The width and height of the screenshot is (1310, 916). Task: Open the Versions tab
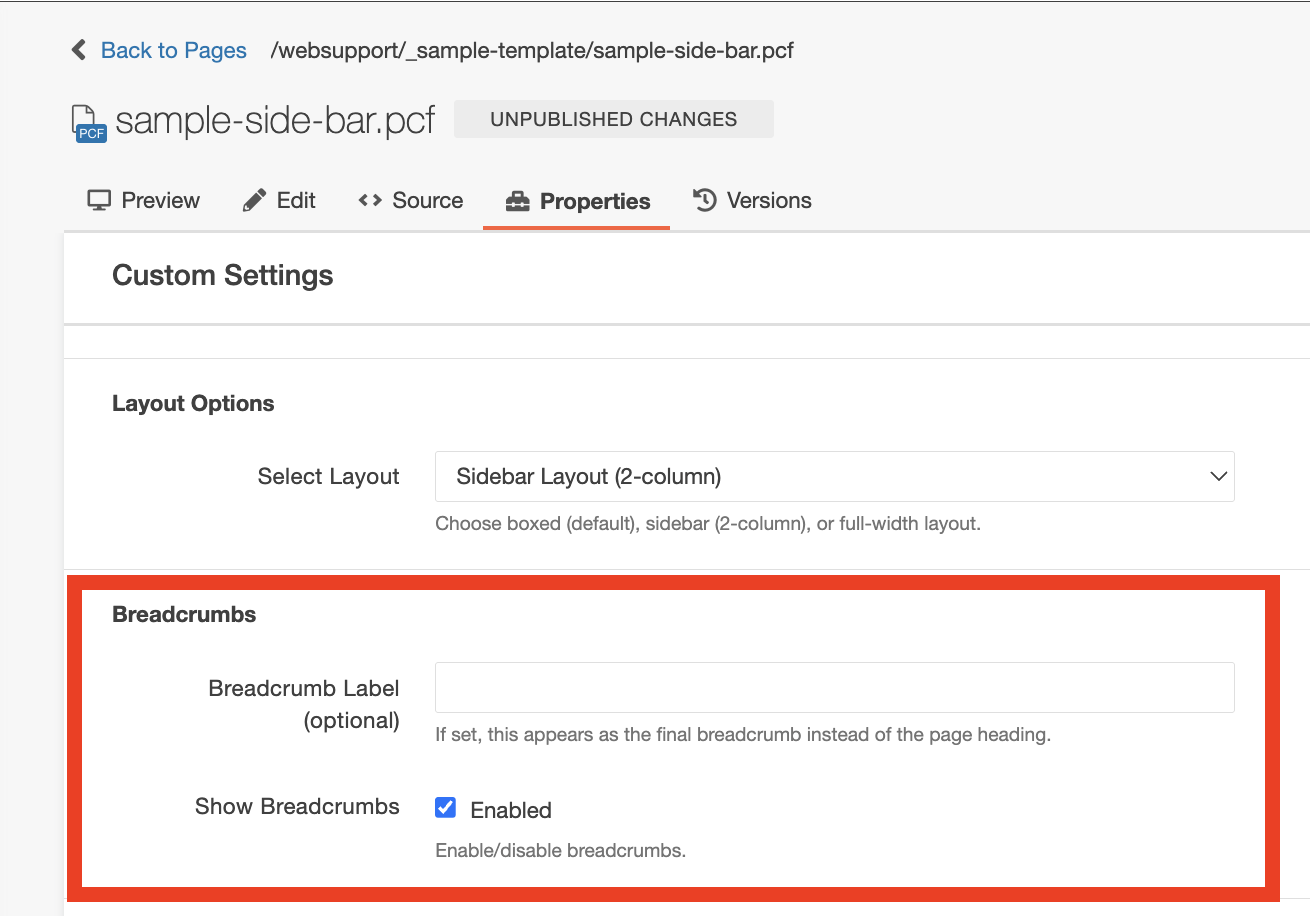pos(768,201)
